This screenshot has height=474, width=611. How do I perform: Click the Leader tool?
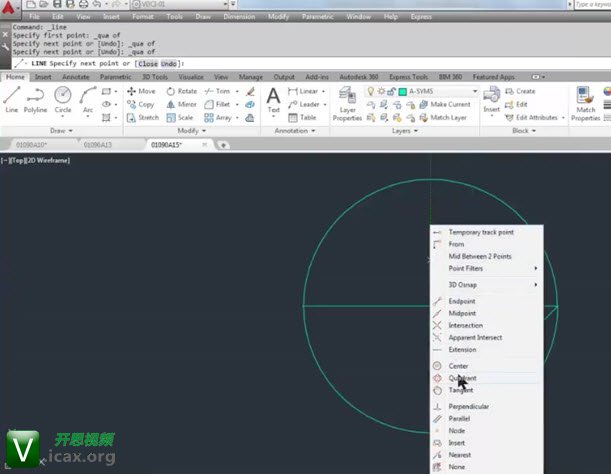tap(304, 104)
